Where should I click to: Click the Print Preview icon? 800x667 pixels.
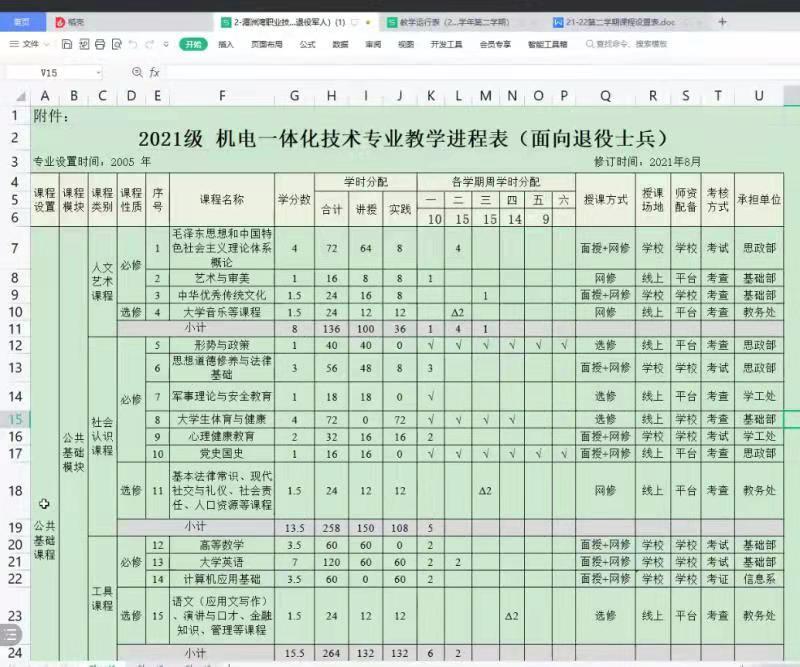pos(115,44)
